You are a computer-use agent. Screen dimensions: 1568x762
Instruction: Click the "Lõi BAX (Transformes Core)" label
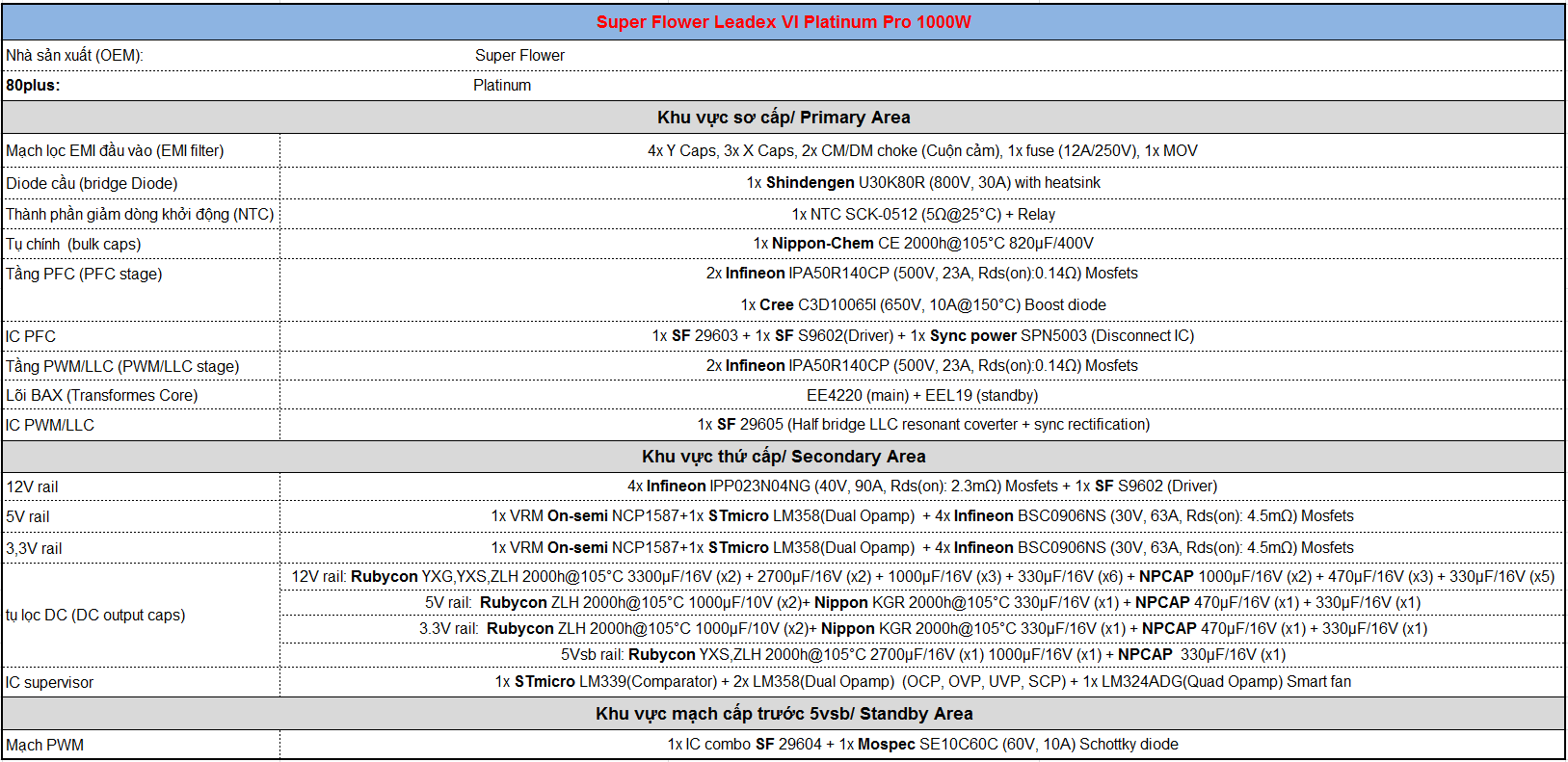[101, 396]
